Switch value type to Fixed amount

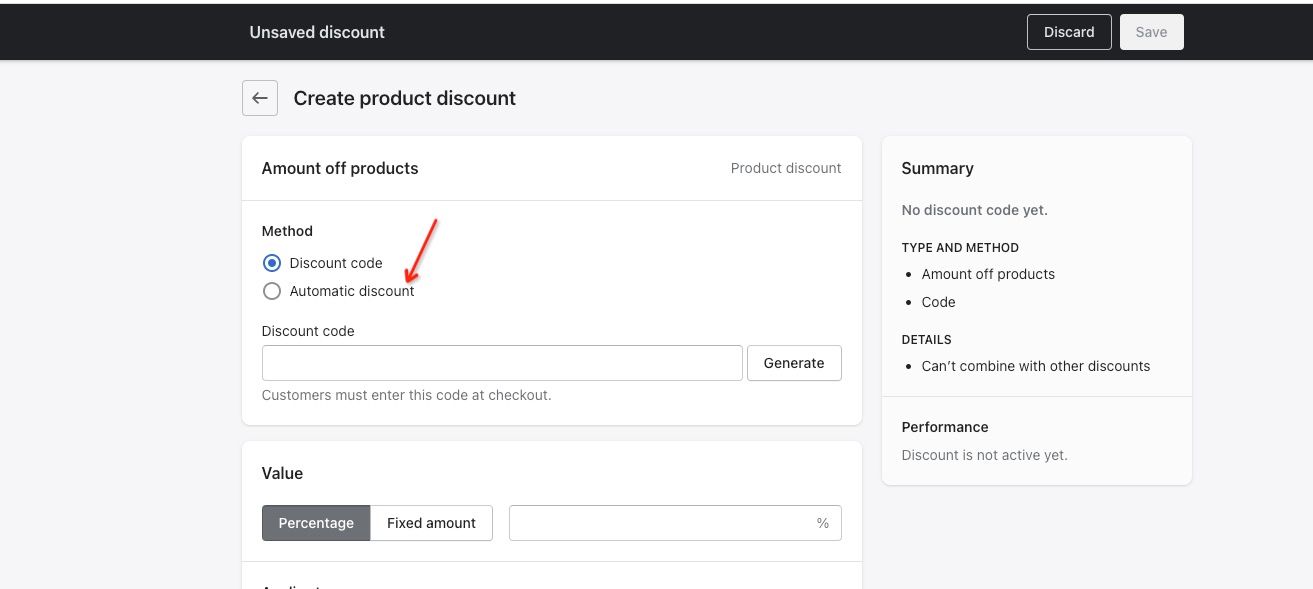tap(431, 523)
